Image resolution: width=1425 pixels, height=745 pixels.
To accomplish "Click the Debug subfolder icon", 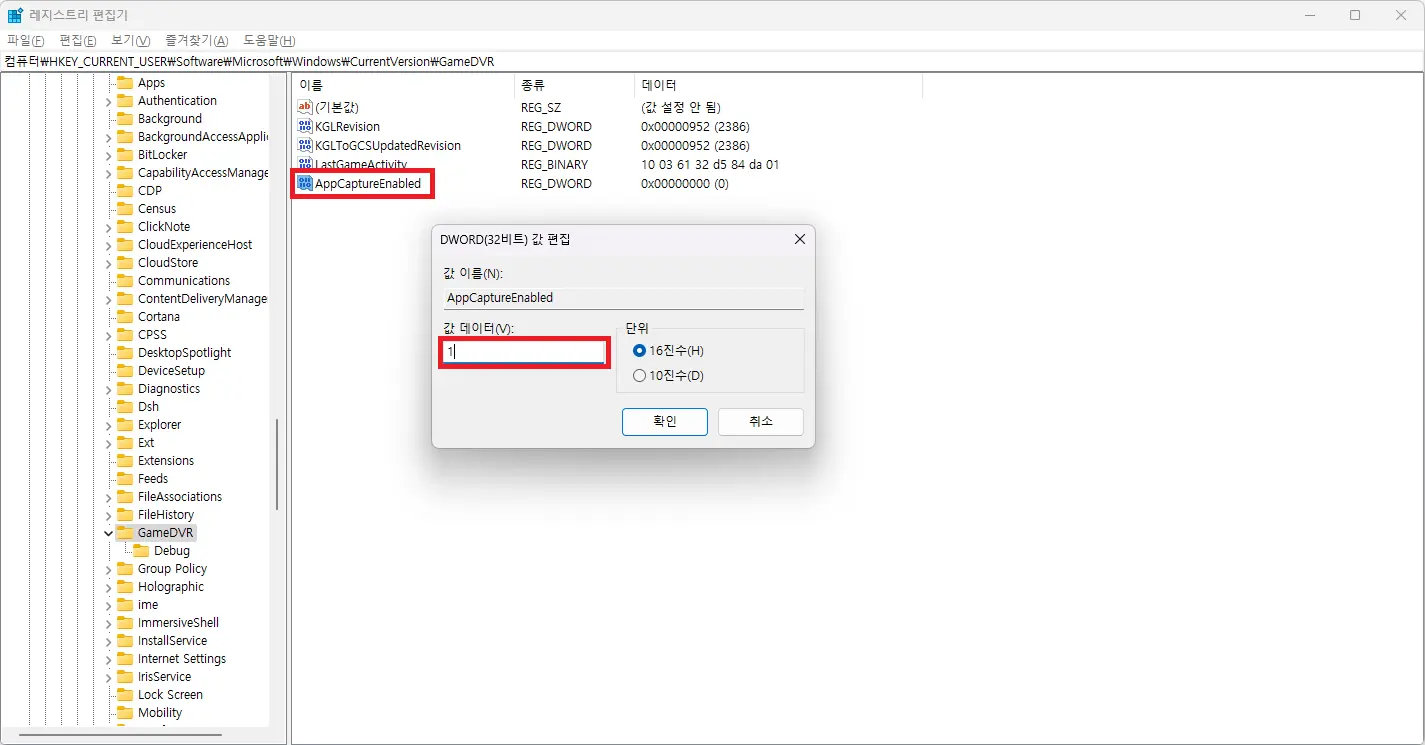I will pos(141,551).
